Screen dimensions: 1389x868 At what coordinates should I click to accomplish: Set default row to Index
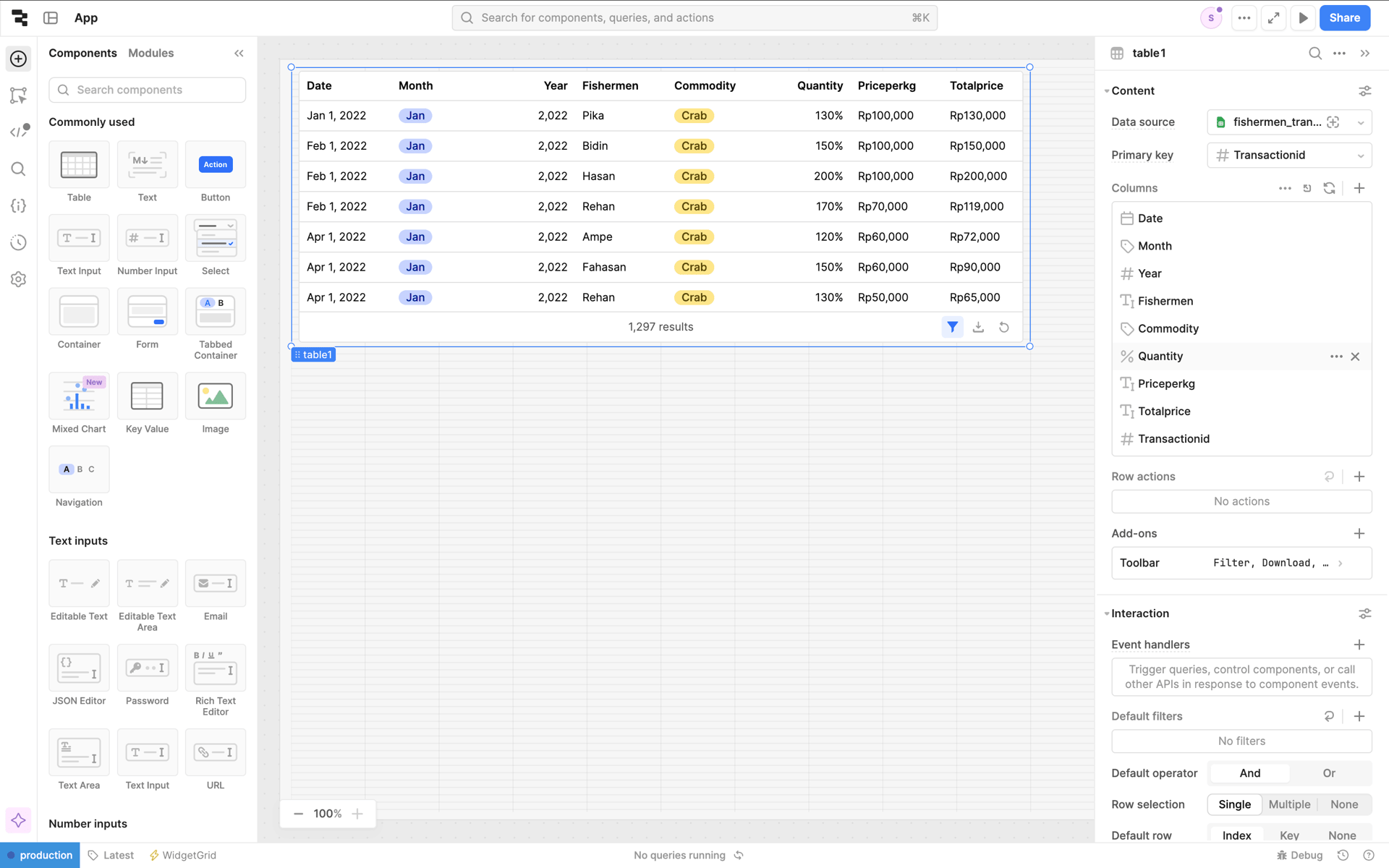(x=1236, y=835)
